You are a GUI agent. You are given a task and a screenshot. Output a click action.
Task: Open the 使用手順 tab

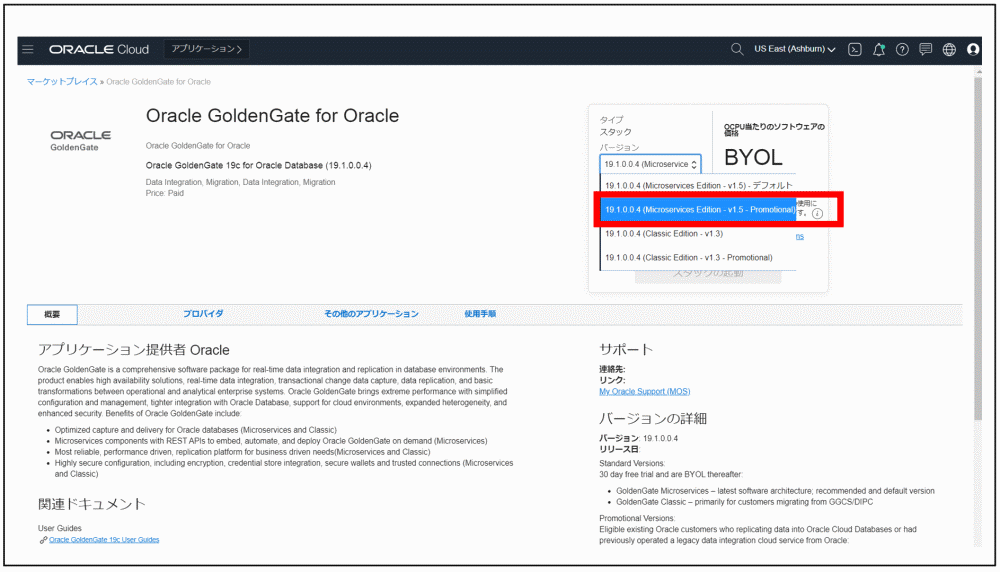(480, 314)
